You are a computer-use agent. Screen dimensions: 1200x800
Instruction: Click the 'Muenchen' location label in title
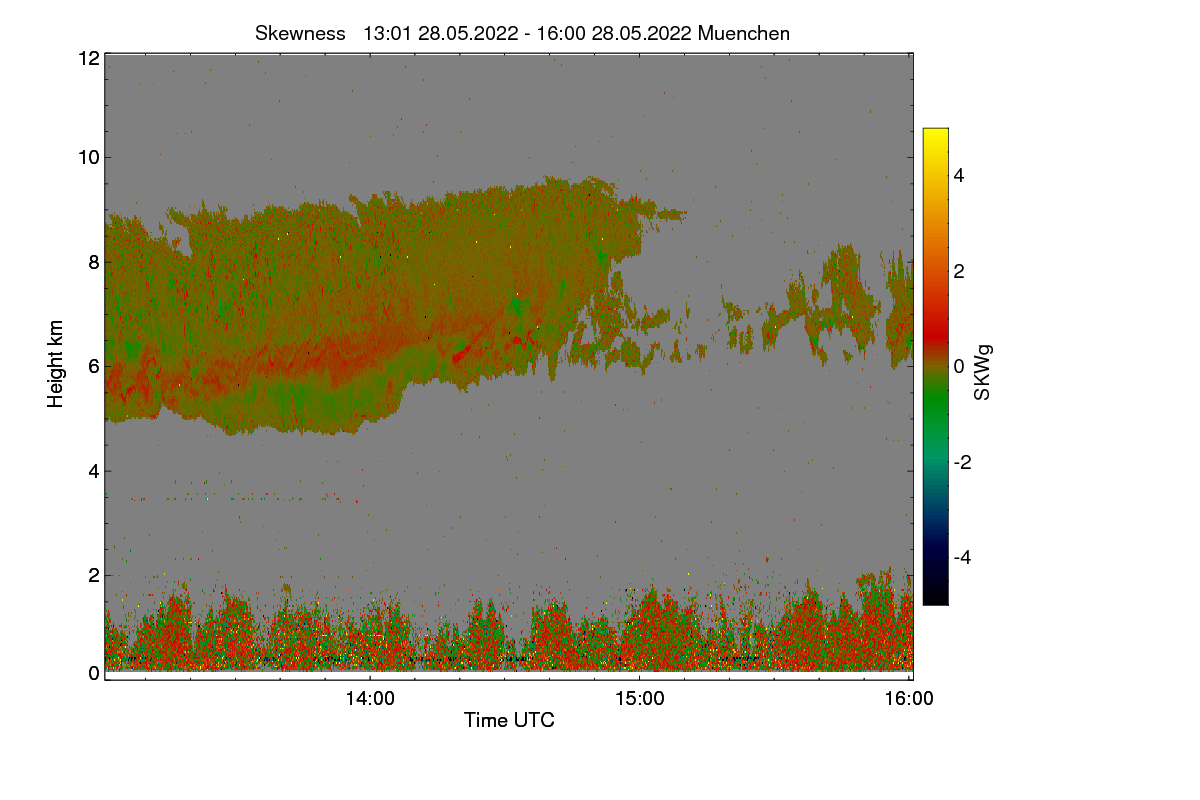click(744, 33)
